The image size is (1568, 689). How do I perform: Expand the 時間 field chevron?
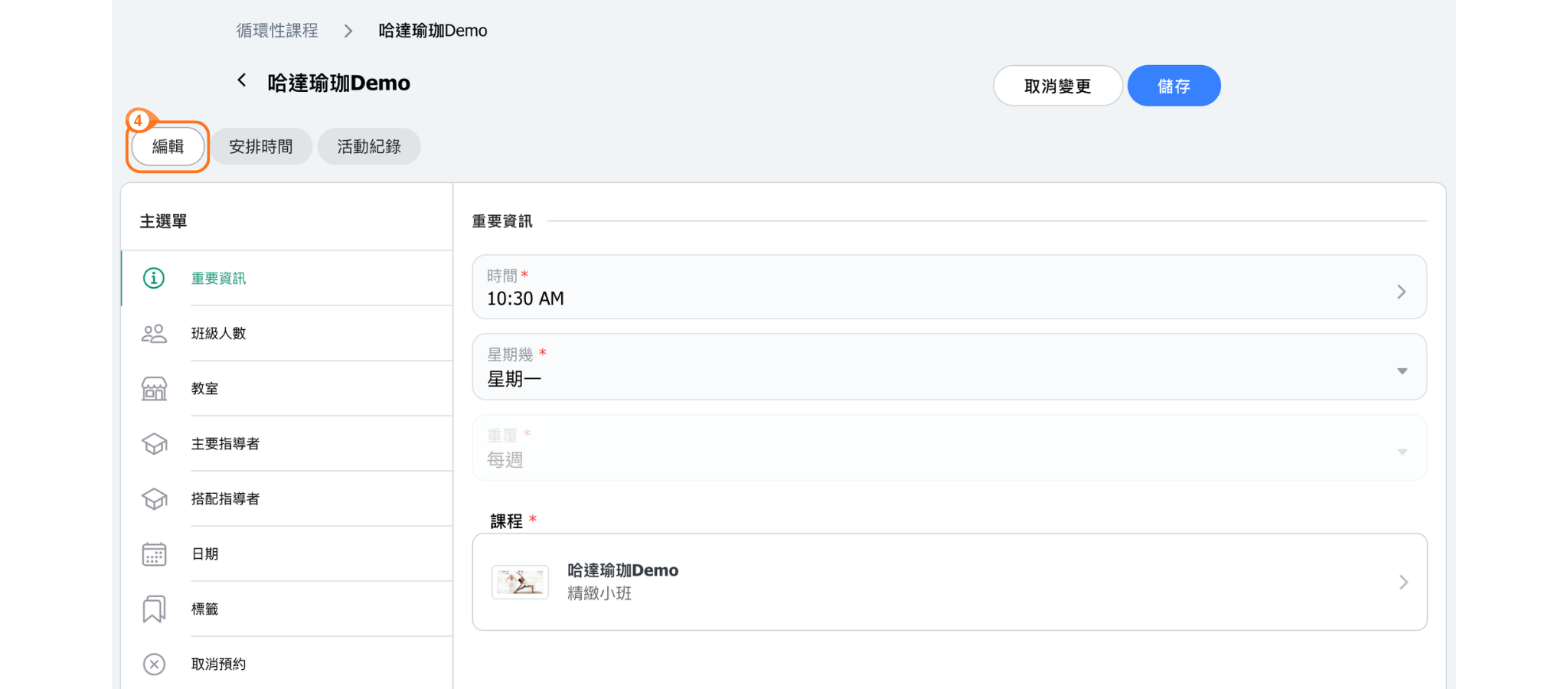1401,292
